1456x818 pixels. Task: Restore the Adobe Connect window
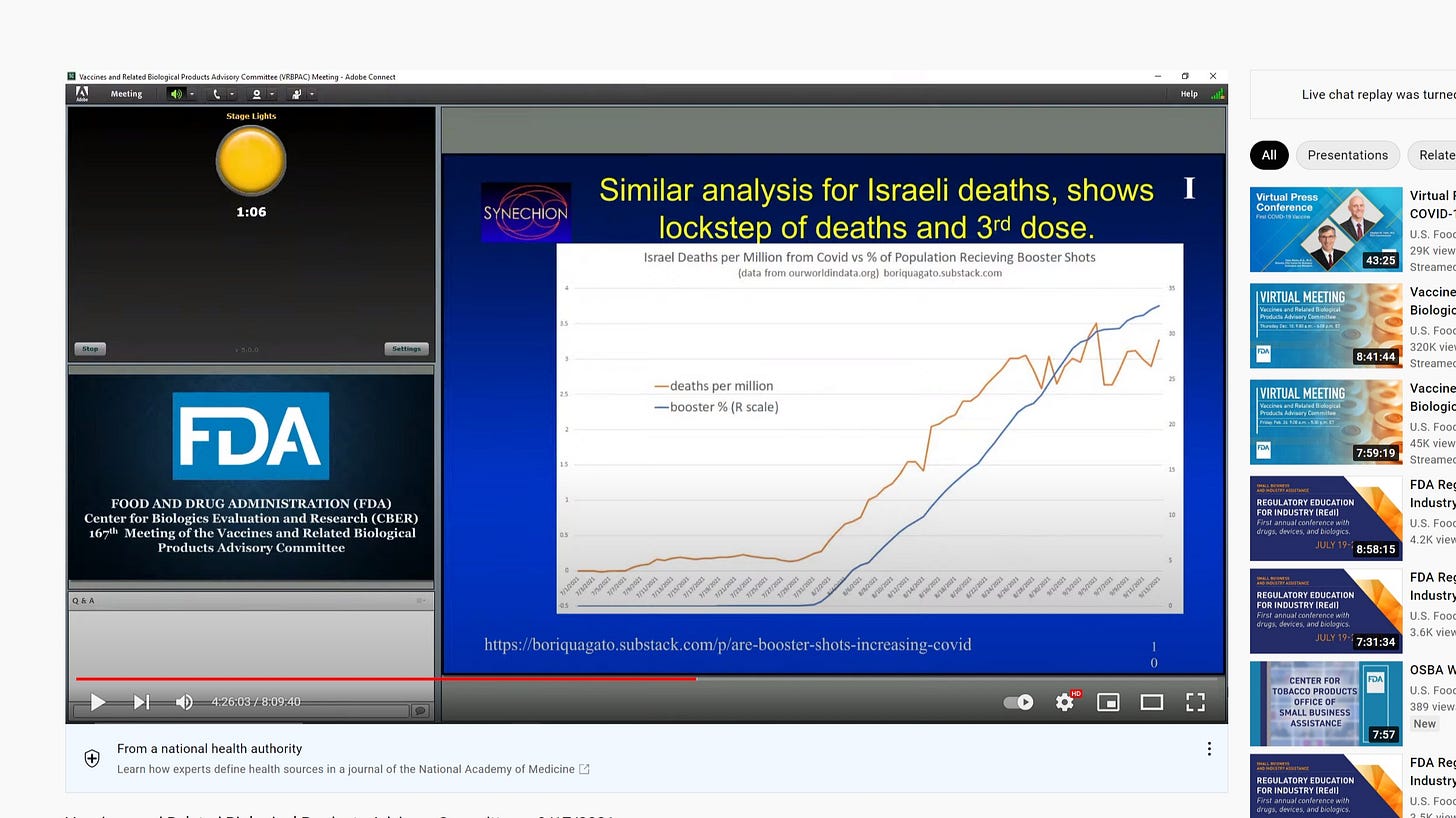point(1185,76)
